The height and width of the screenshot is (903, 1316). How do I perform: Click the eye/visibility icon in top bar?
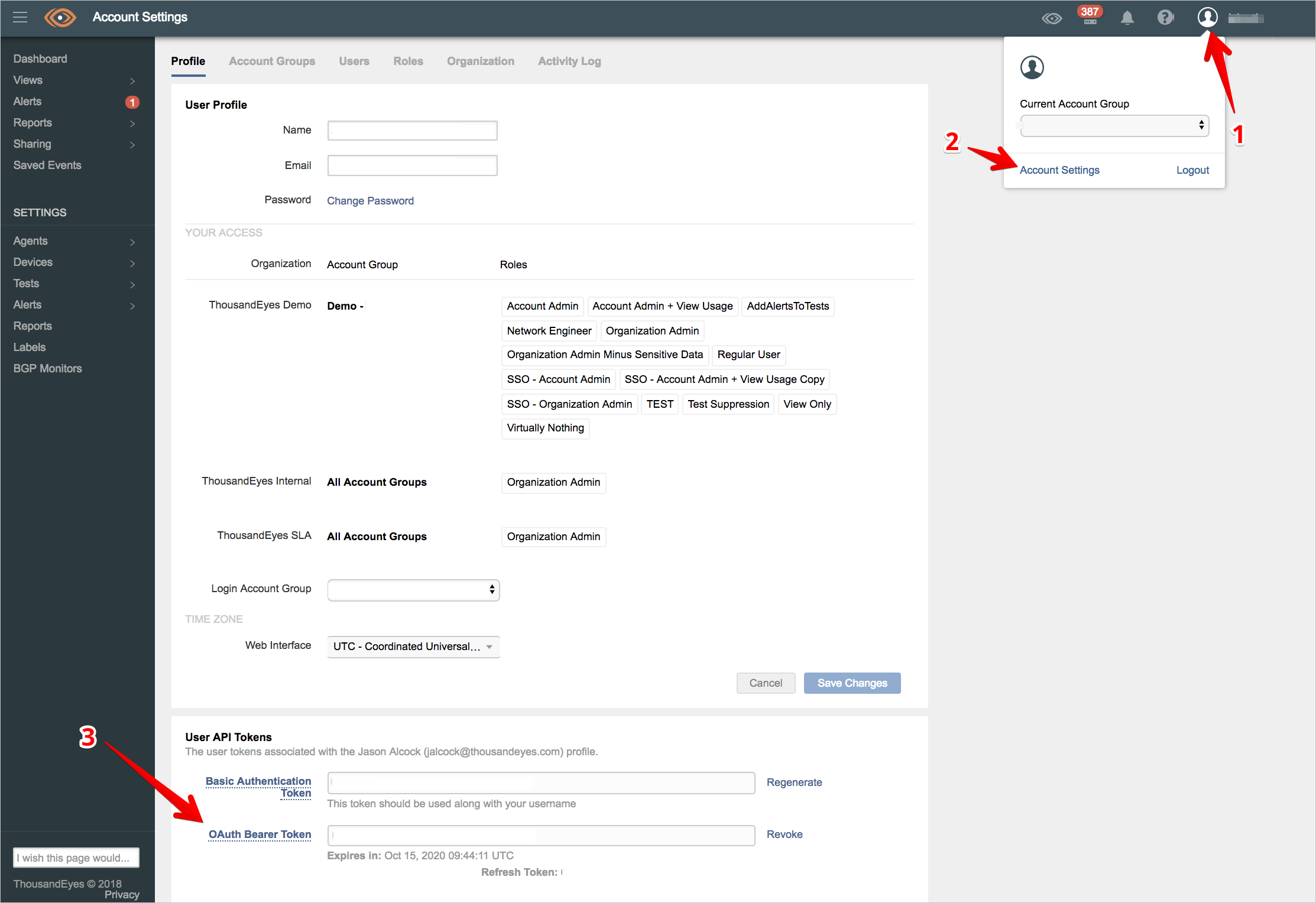tap(1050, 18)
